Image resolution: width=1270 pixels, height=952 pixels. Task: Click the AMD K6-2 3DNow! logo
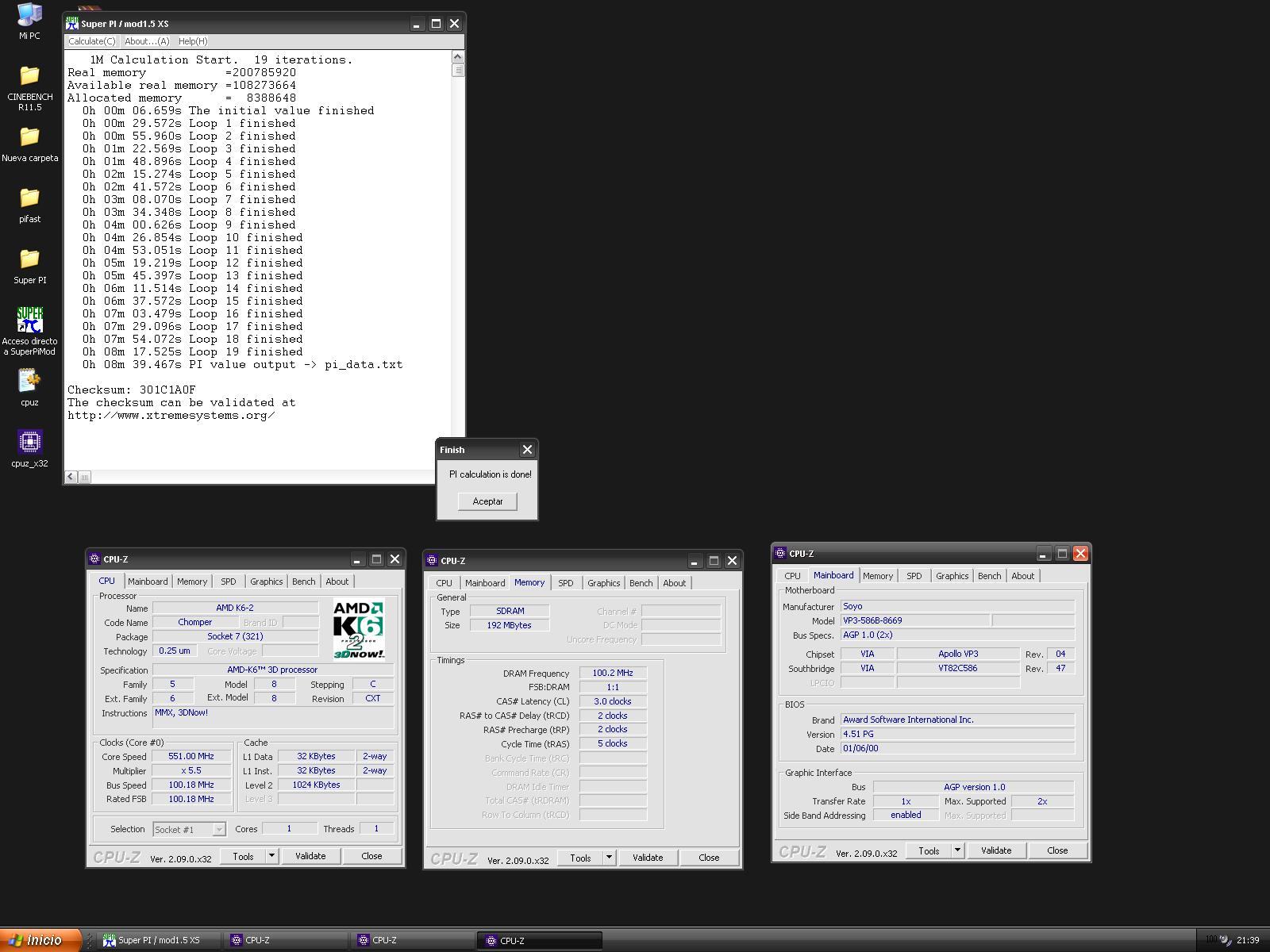[x=359, y=630]
